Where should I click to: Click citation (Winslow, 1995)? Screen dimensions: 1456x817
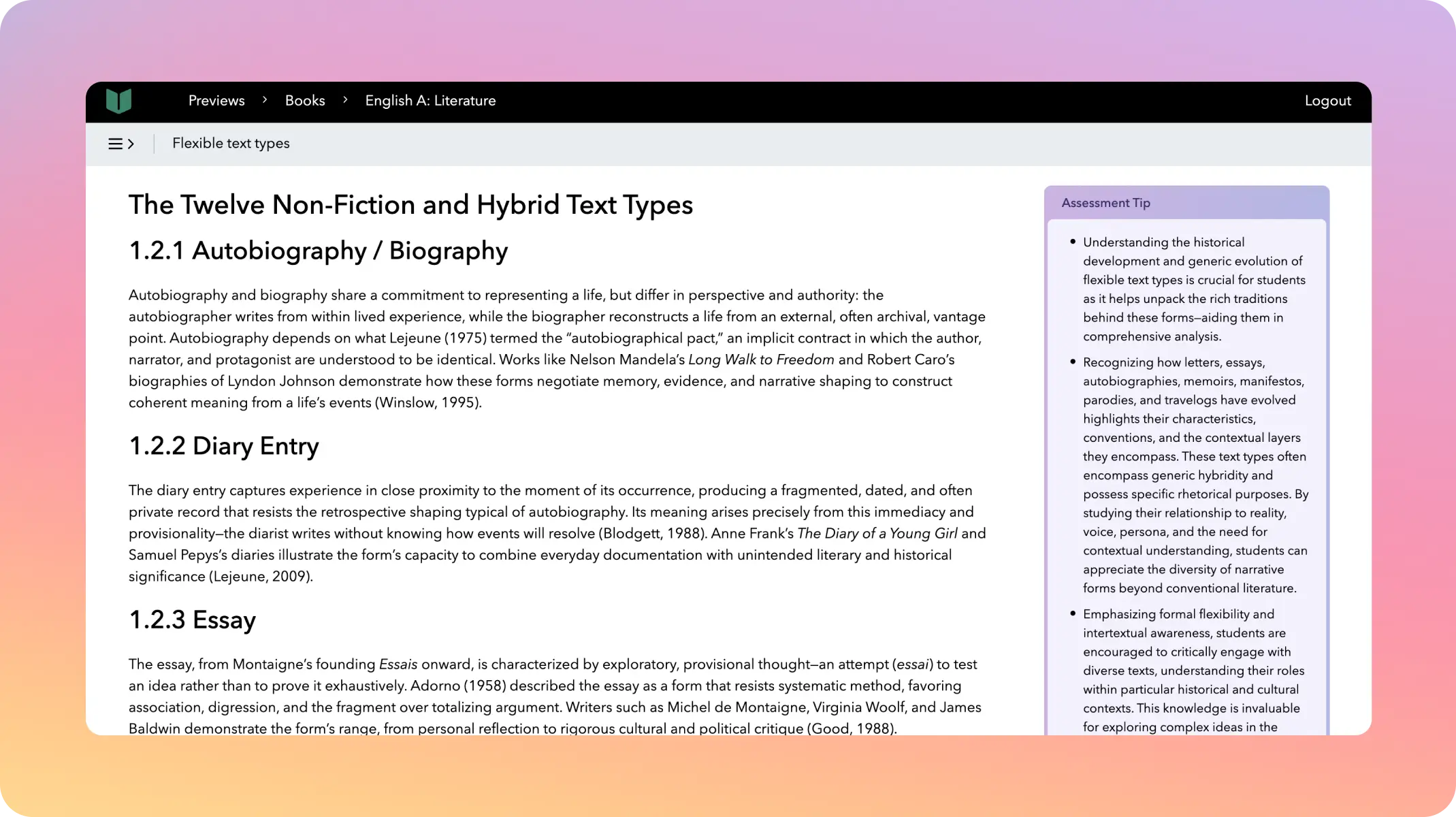pyautogui.click(x=428, y=402)
